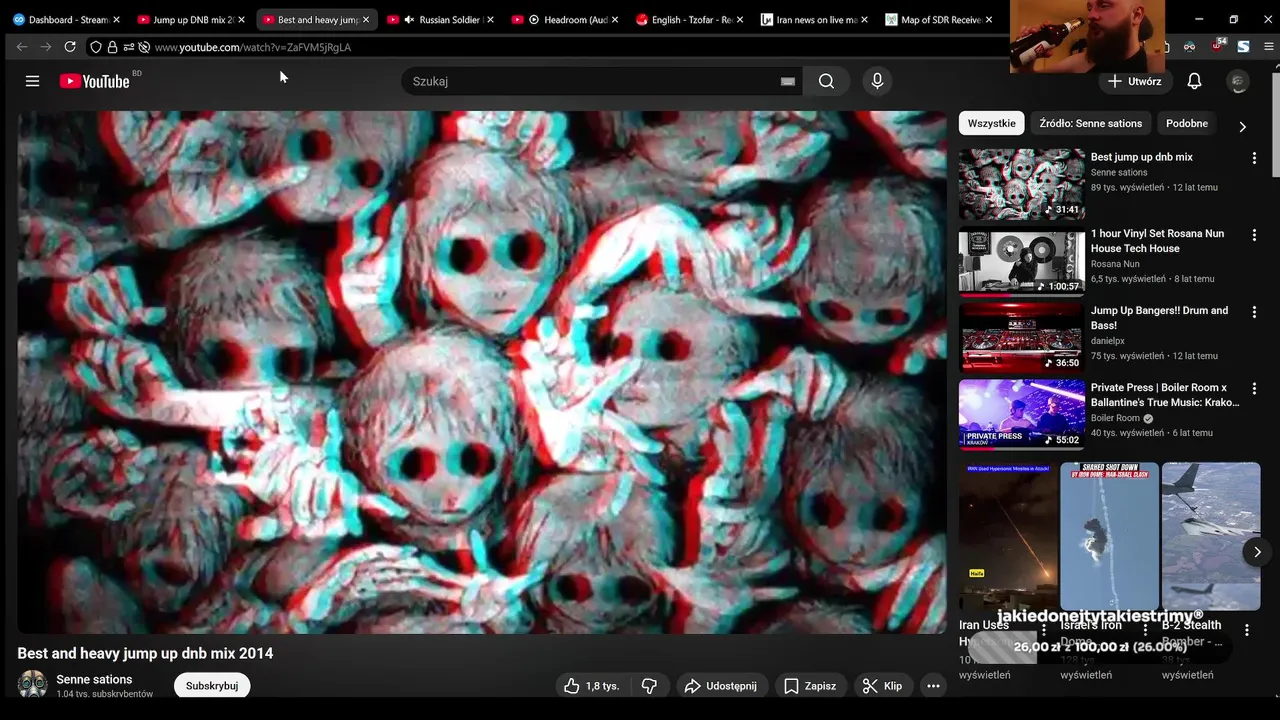Switch to the Map of SDR Receivers tab
The width and height of the screenshot is (1280, 720).
click(x=940, y=20)
